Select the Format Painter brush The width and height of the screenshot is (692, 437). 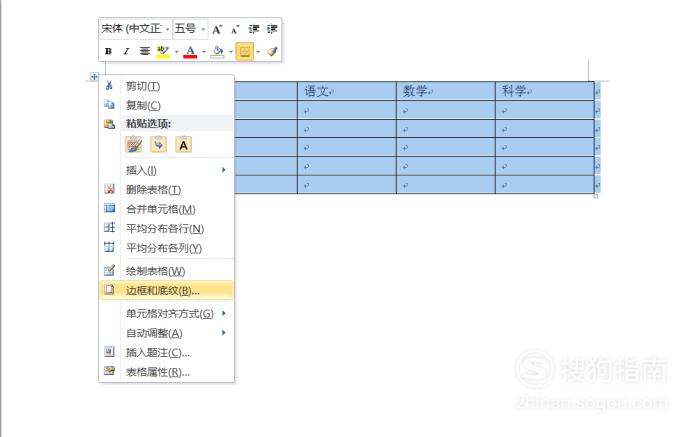tap(272, 51)
